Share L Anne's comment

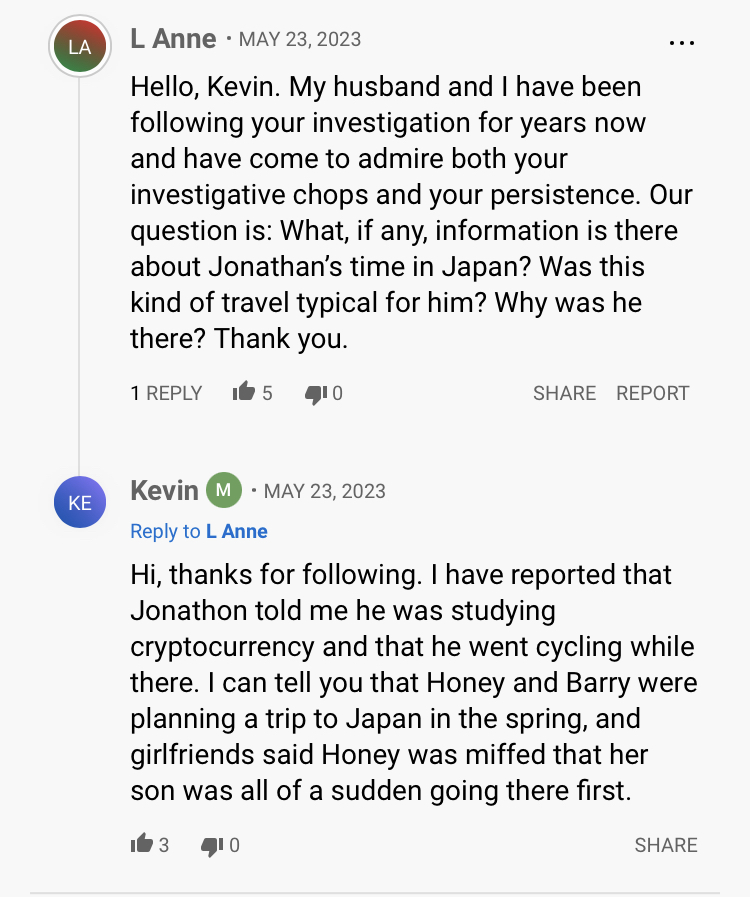tap(564, 393)
